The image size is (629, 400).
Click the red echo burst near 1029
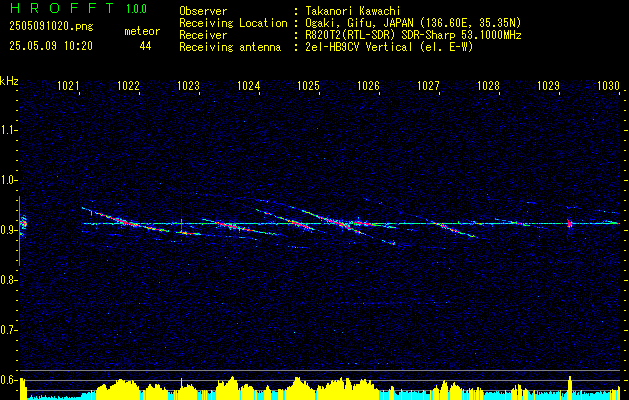coord(569,223)
